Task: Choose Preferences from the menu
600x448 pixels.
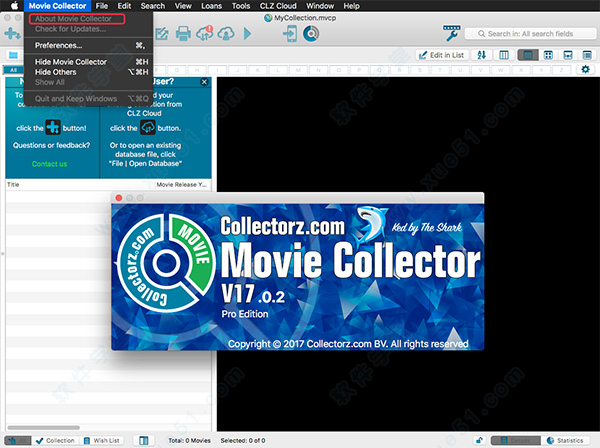Action: 88,46
